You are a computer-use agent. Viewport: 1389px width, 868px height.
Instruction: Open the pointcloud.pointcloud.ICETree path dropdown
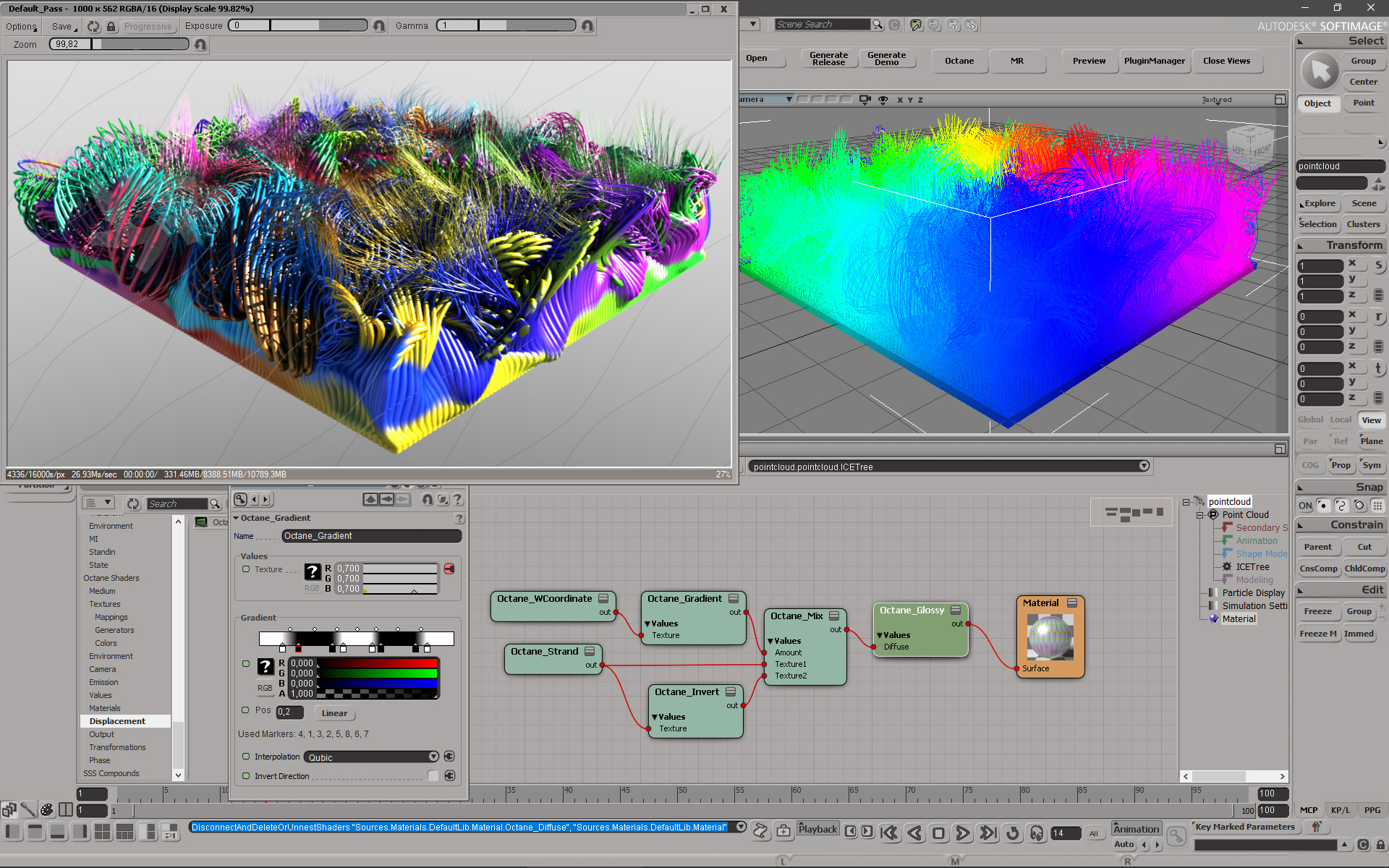click(x=1144, y=466)
